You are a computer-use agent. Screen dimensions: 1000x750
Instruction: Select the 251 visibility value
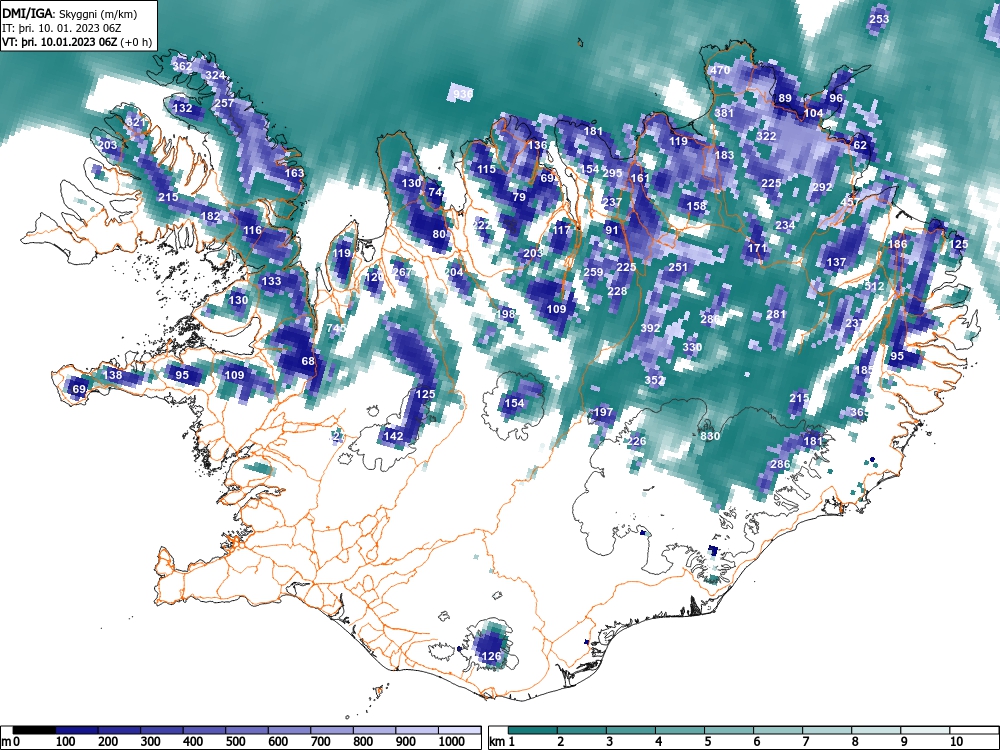click(x=678, y=267)
